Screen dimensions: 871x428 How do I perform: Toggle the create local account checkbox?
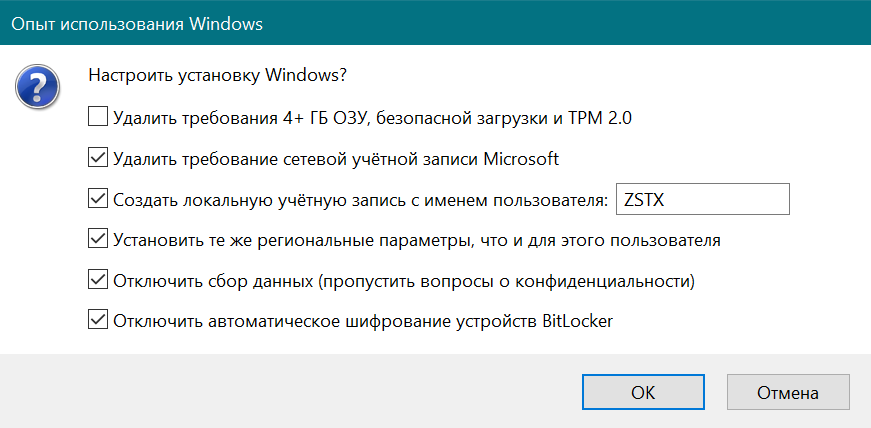point(98,199)
